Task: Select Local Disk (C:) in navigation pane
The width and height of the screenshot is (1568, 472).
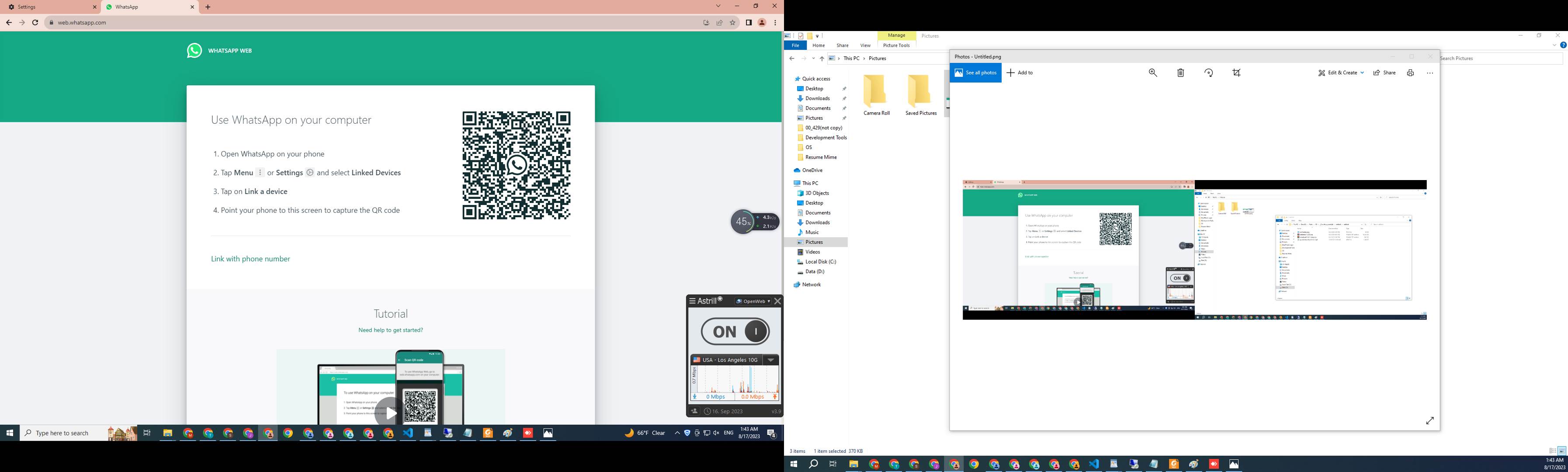Action: [821, 262]
